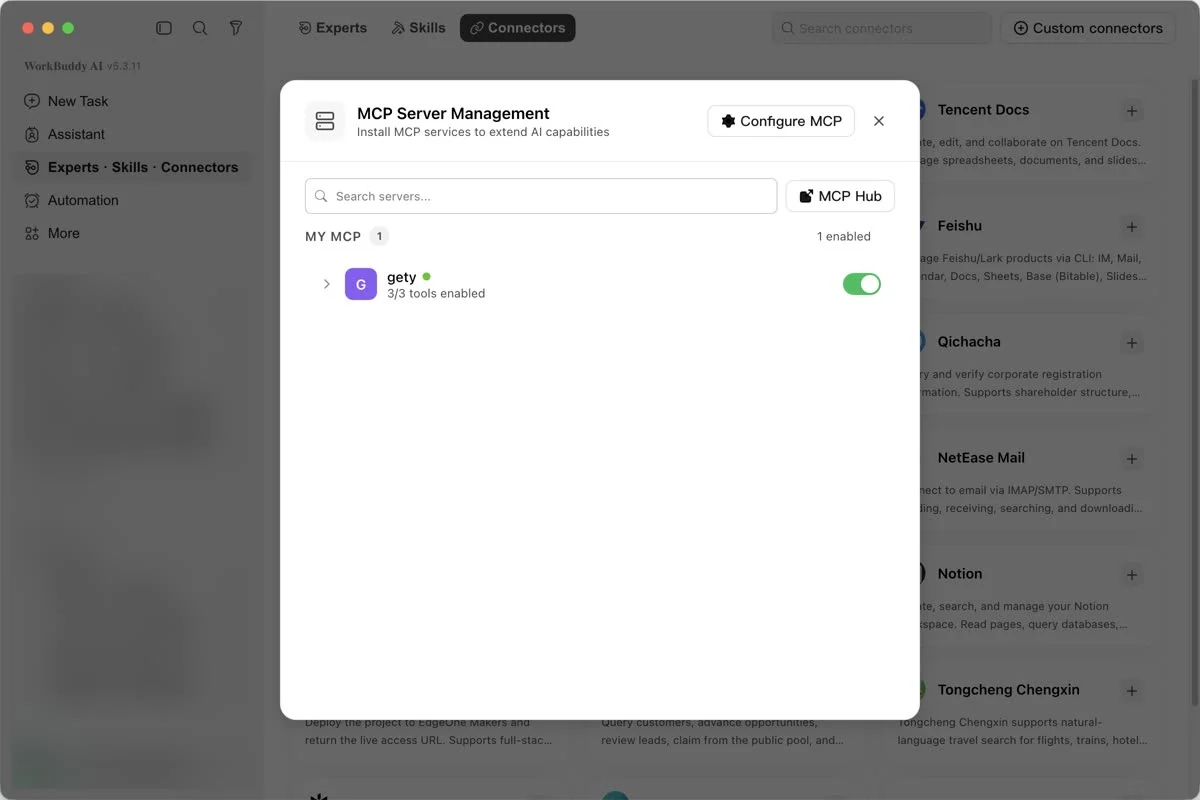Click the yellow macOS minimize window button
Image resolution: width=1200 pixels, height=800 pixels.
click(x=48, y=28)
